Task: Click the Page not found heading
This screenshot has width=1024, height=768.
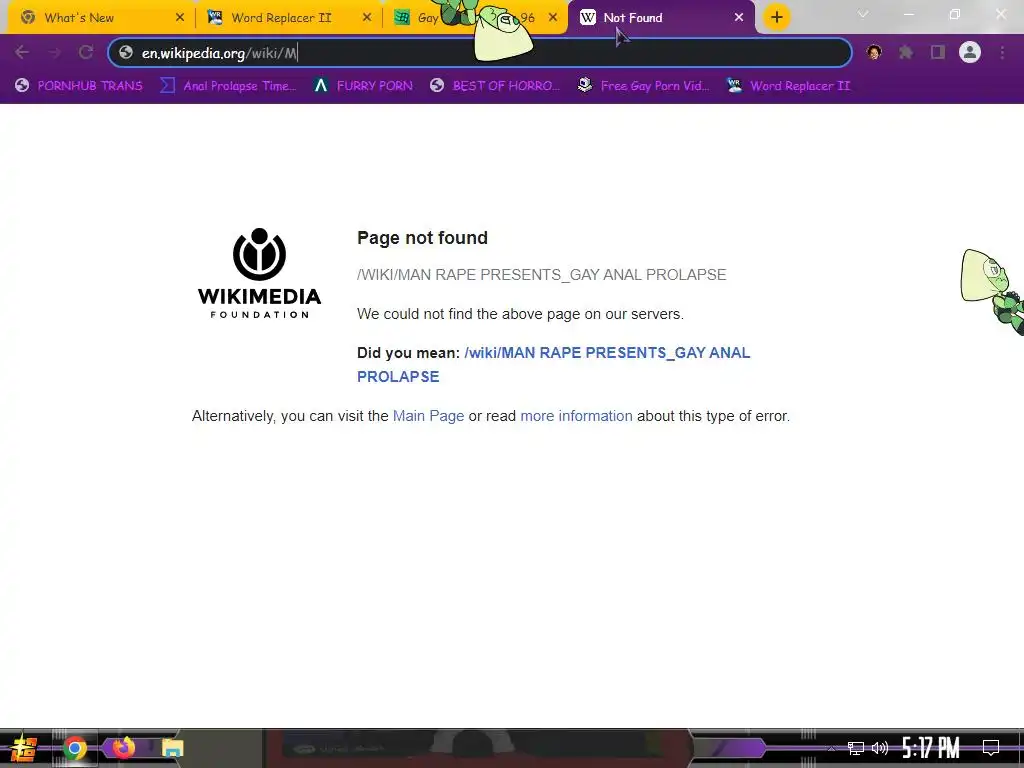Action: 422,238
